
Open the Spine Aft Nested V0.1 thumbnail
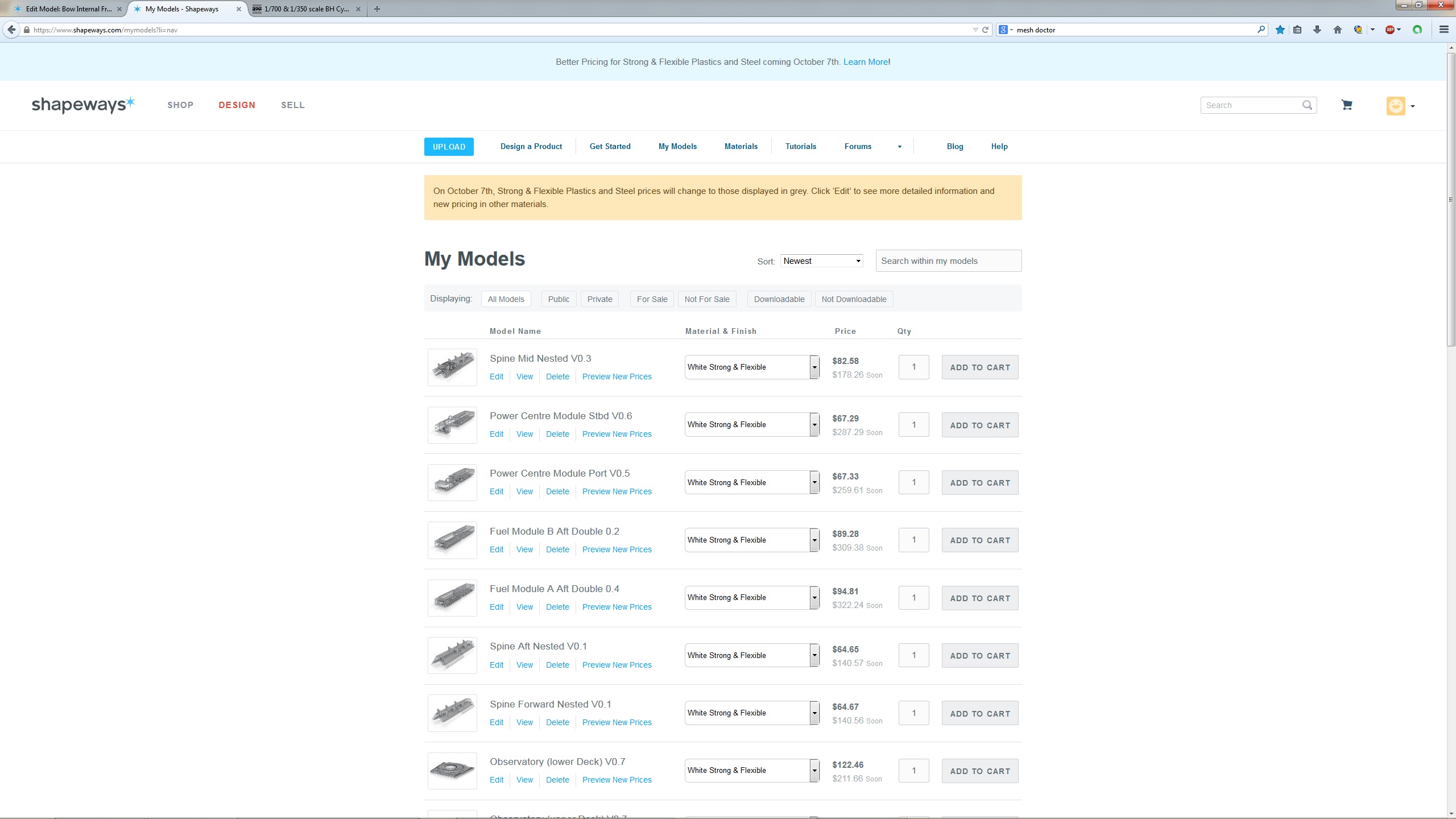click(x=452, y=655)
